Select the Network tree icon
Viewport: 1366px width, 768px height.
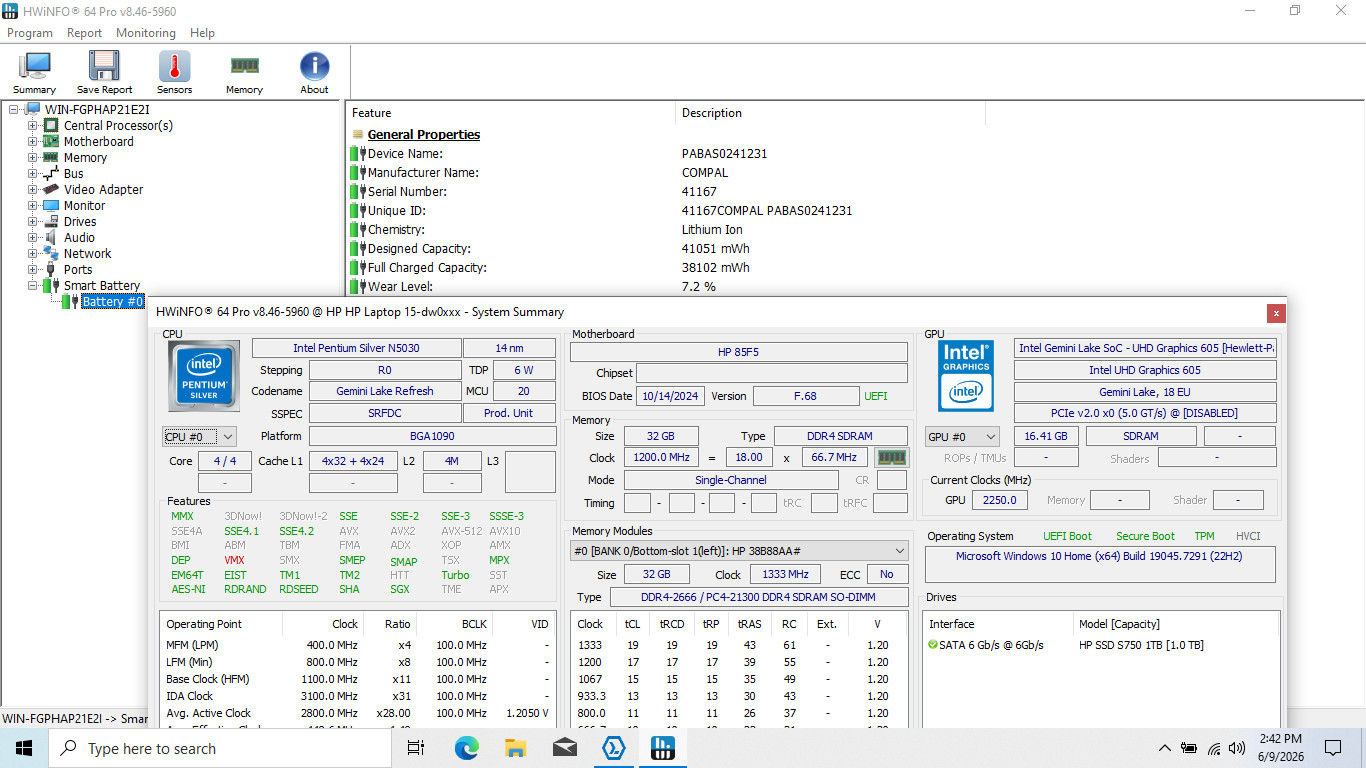51,253
